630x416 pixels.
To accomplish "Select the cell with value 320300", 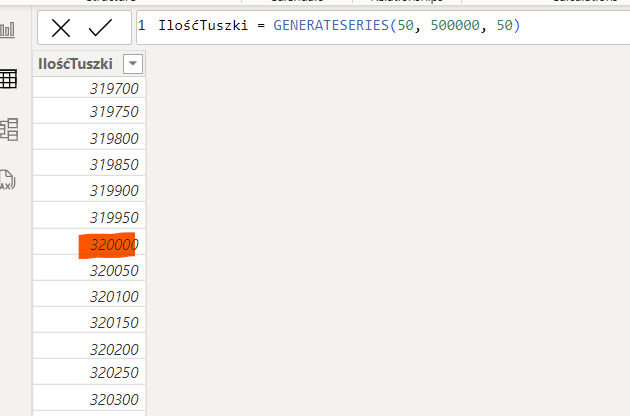I will point(89,399).
